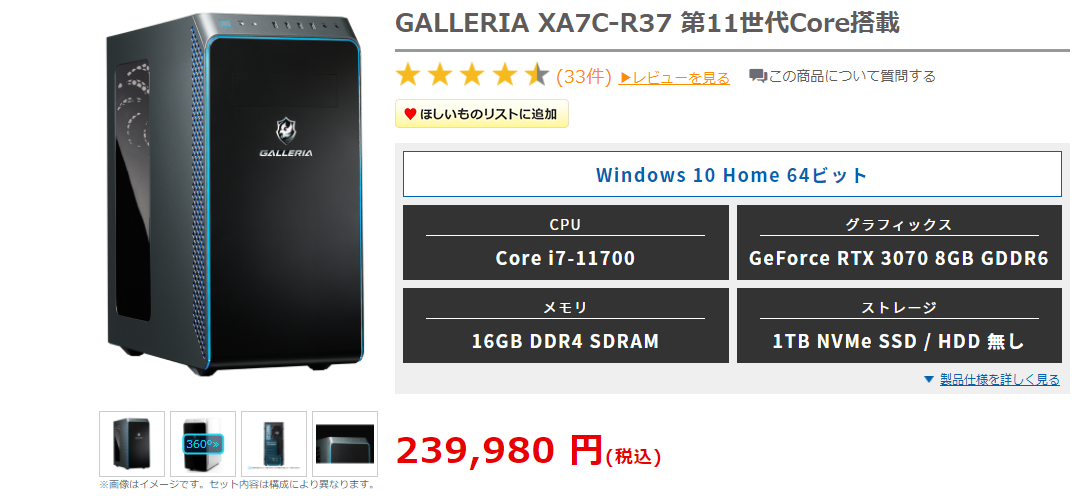The image size is (1088, 496).
Task: Select the top panel close-up thumbnail
Action: 345,444
